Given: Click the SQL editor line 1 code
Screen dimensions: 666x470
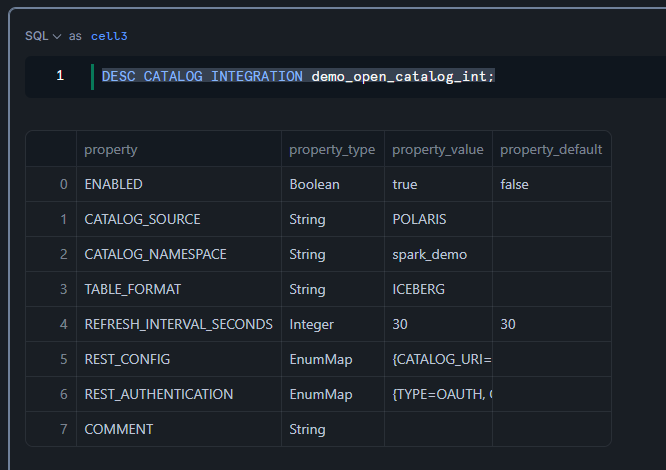Looking at the screenshot, I should [298, 76].
